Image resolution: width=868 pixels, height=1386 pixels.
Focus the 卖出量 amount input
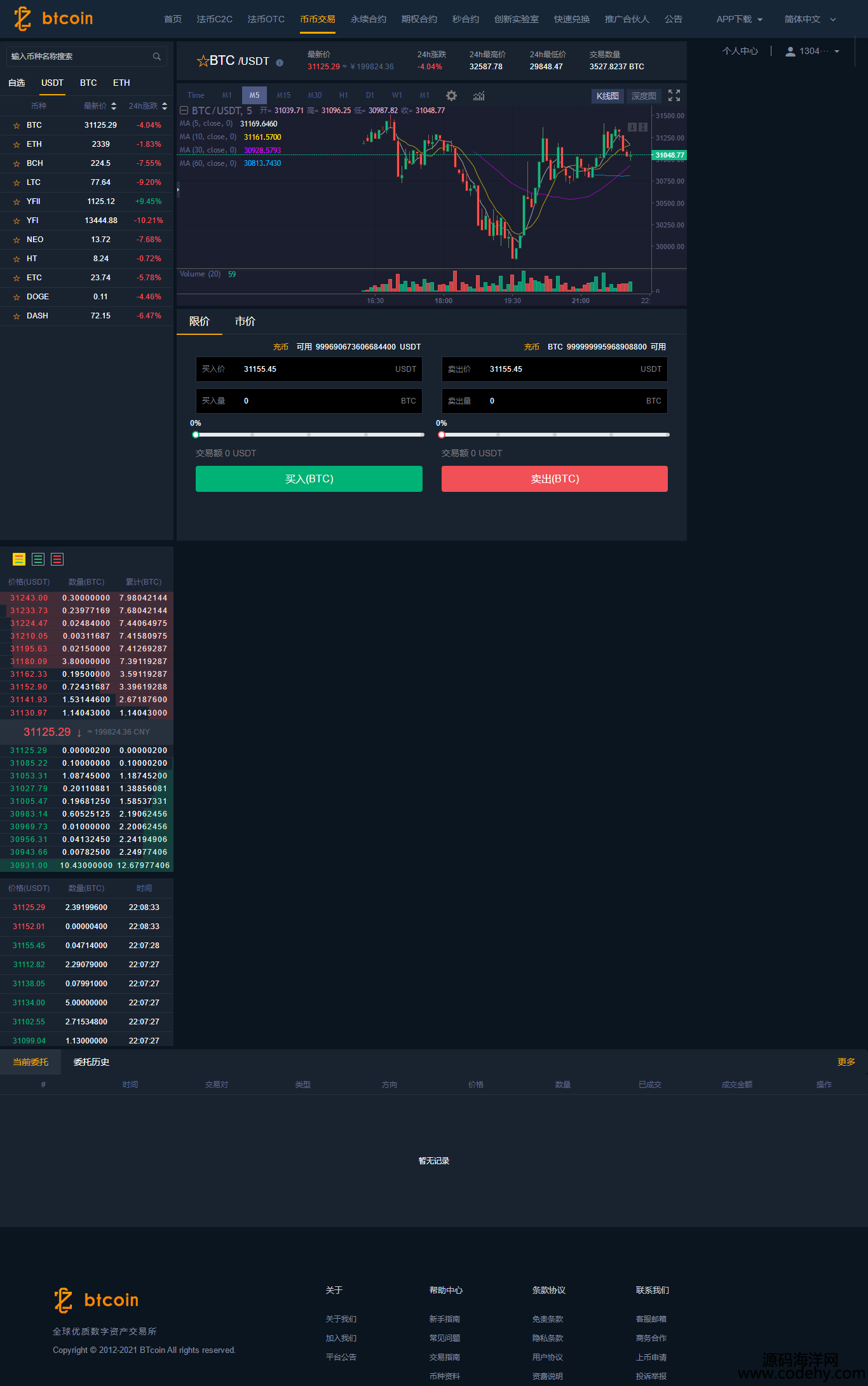click(x=555, y=401)
